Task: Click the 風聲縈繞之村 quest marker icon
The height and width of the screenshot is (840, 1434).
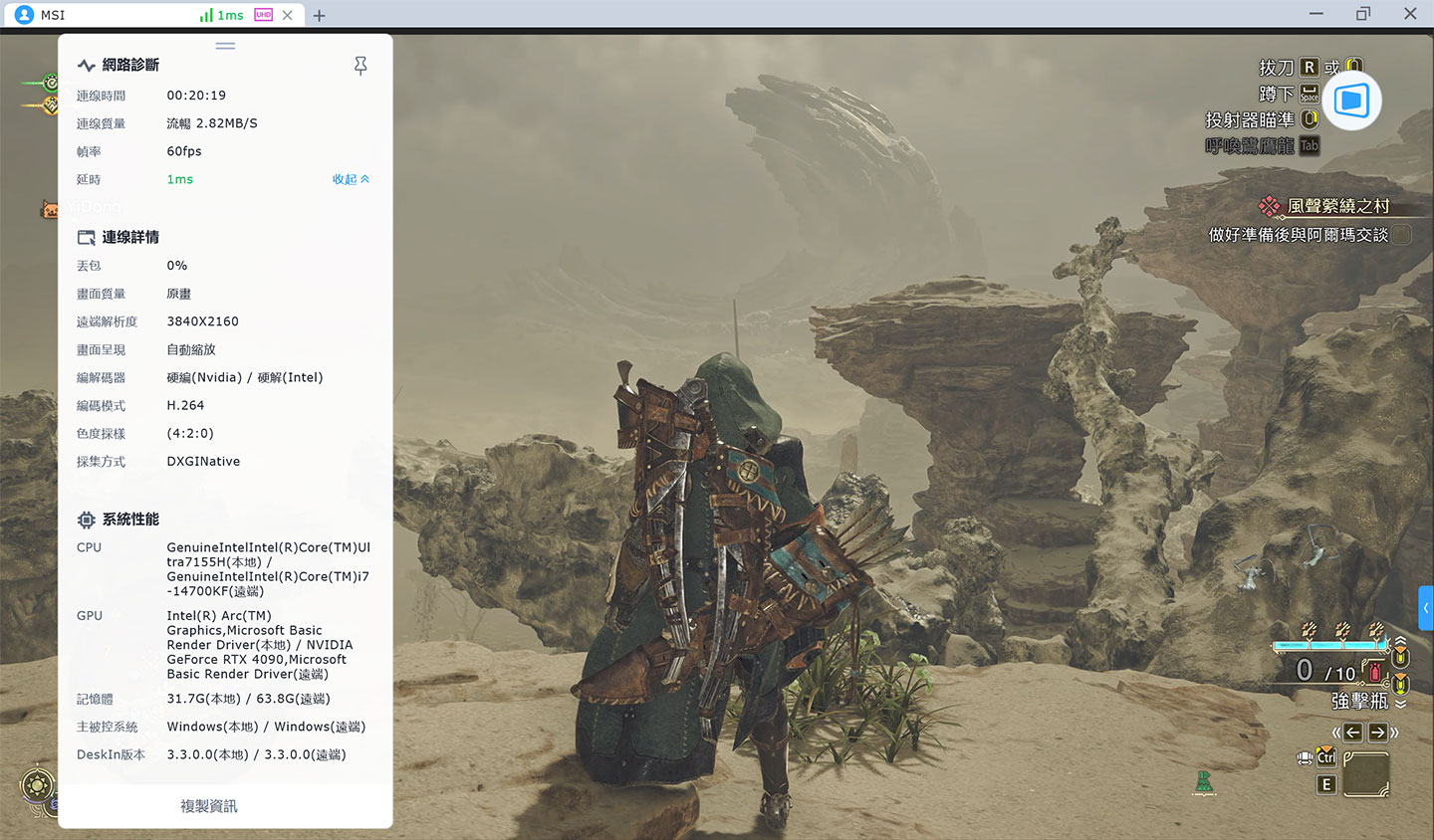Action: pyautogui.click(x=1269, y=206)
